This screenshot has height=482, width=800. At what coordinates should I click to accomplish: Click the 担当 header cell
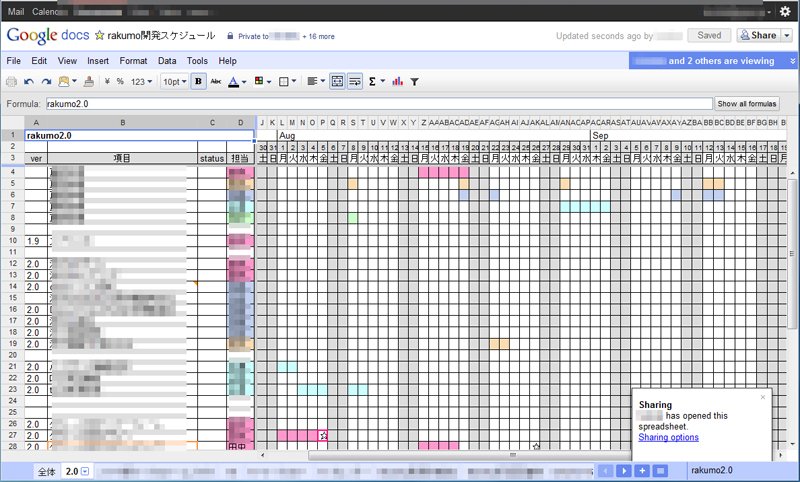240,158
